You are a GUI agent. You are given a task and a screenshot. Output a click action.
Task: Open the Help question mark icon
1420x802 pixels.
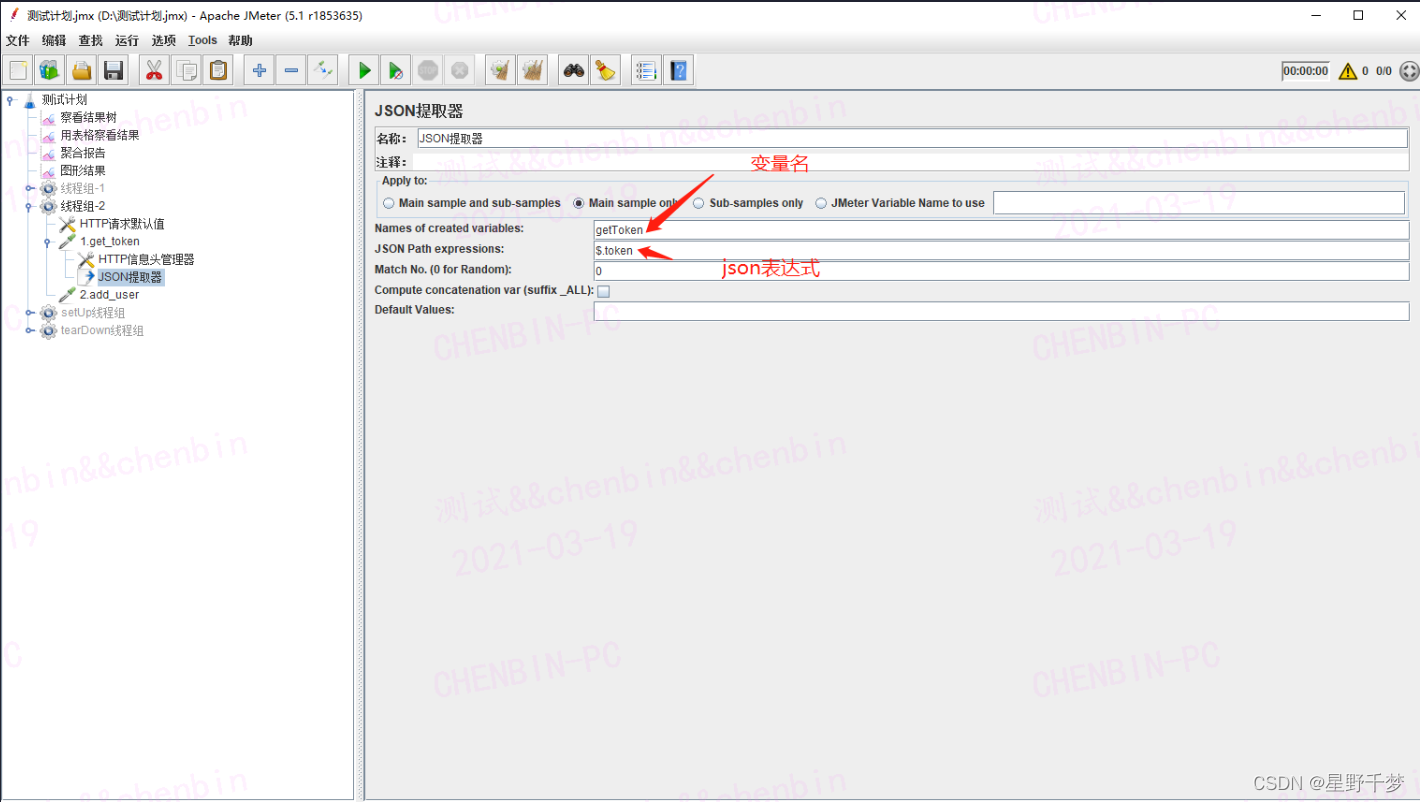click(x=679, y=70)
